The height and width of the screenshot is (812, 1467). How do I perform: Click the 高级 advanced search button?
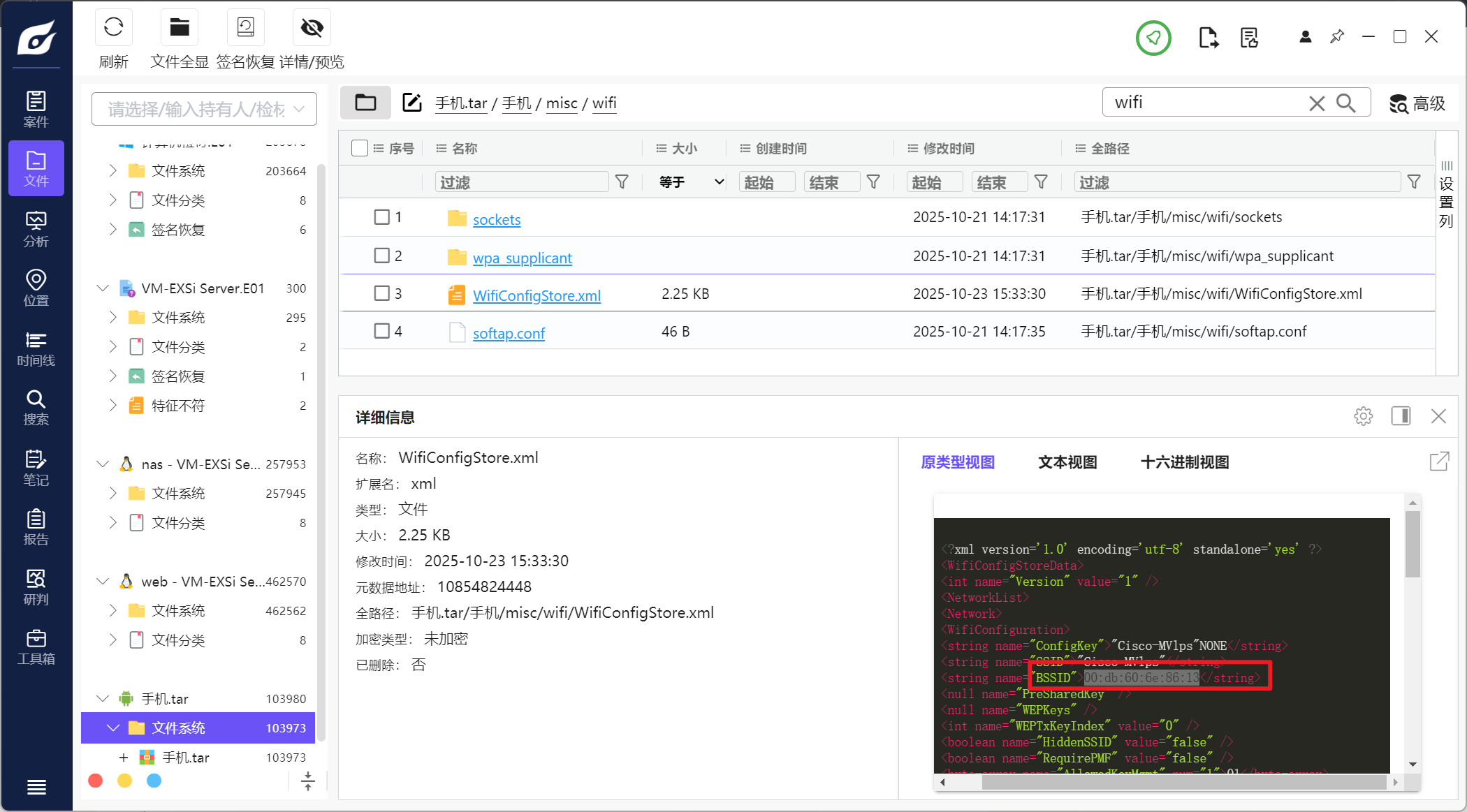tap(1417, 104)
